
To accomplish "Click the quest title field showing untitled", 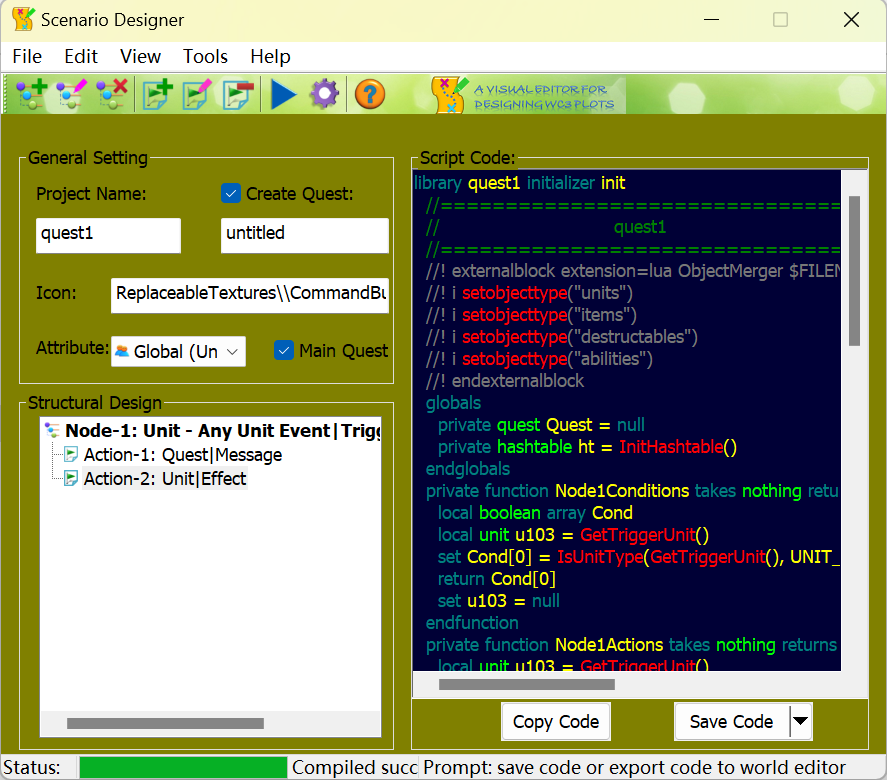I will click(305, 235).
